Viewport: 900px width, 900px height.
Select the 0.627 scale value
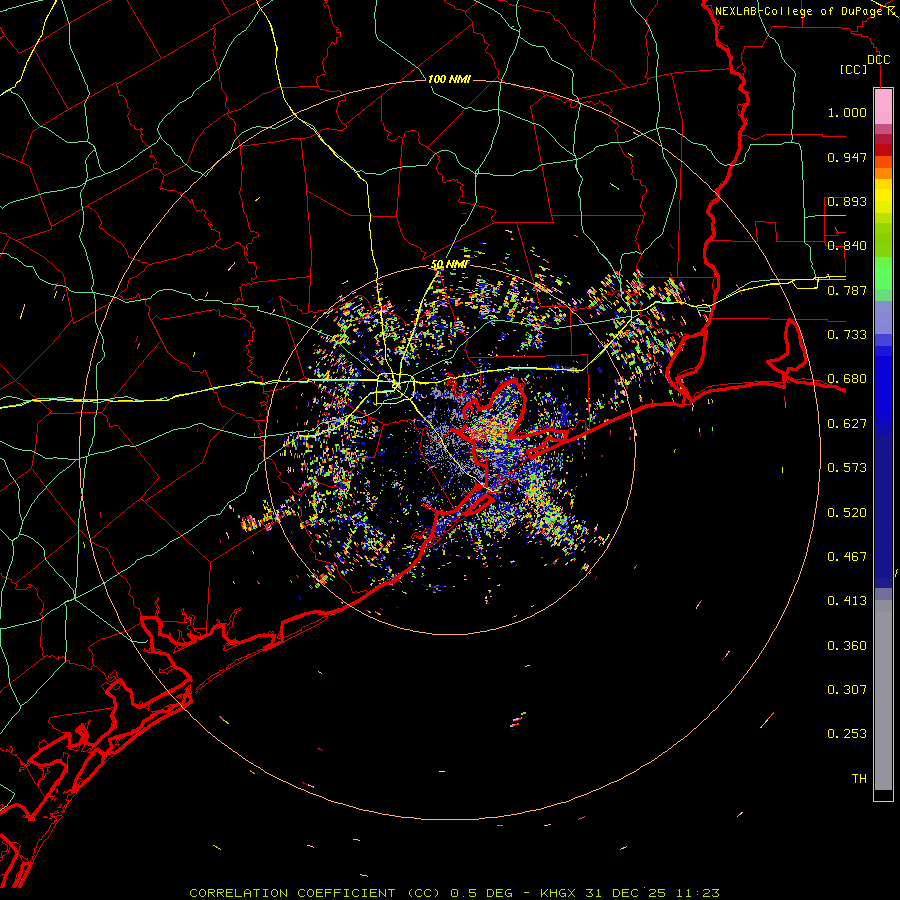coord(847,424)
